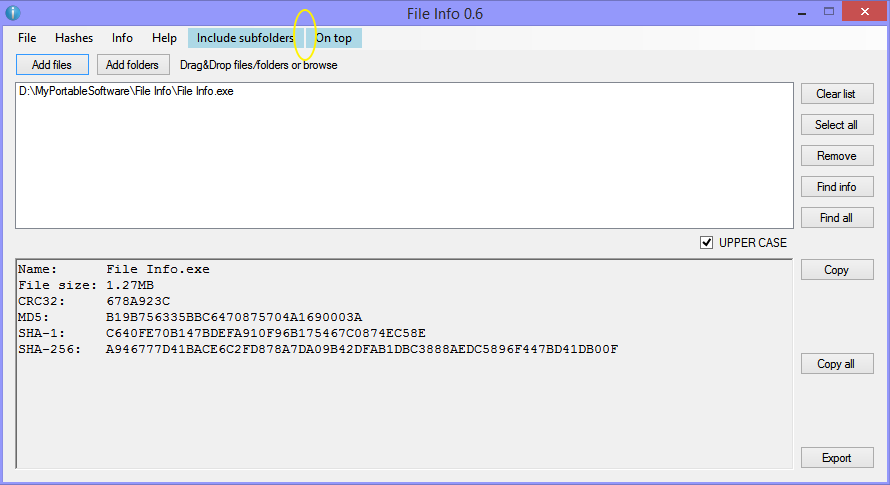This screenshot has width=890, height=485.
Task: Click the File size 1.27MB line
Action: tap(86, 286)
